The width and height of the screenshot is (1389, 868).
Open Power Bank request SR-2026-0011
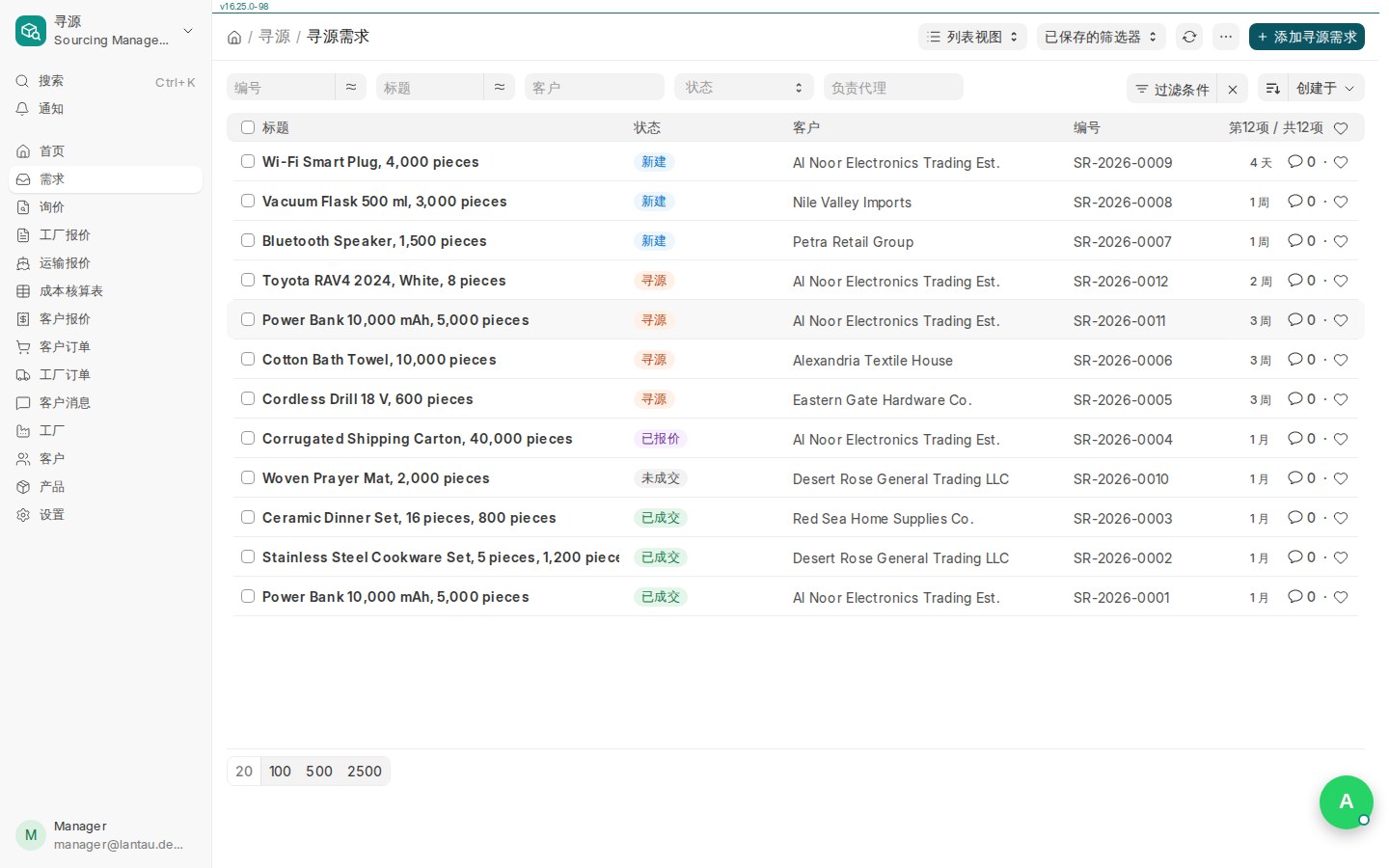point(395,320)
